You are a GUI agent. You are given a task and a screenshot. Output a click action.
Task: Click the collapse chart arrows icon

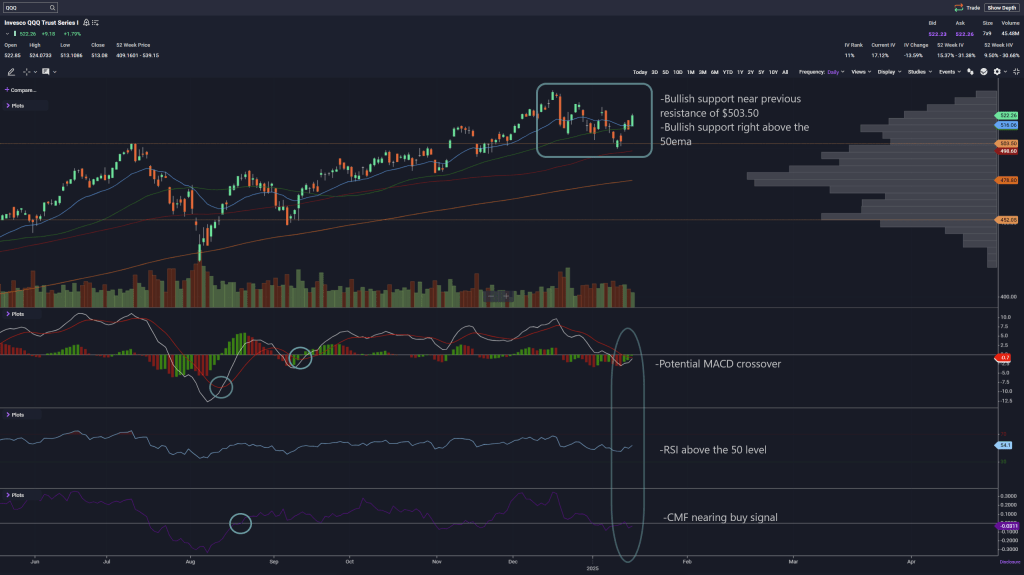pyautogui.click(x=1016, y=72)
